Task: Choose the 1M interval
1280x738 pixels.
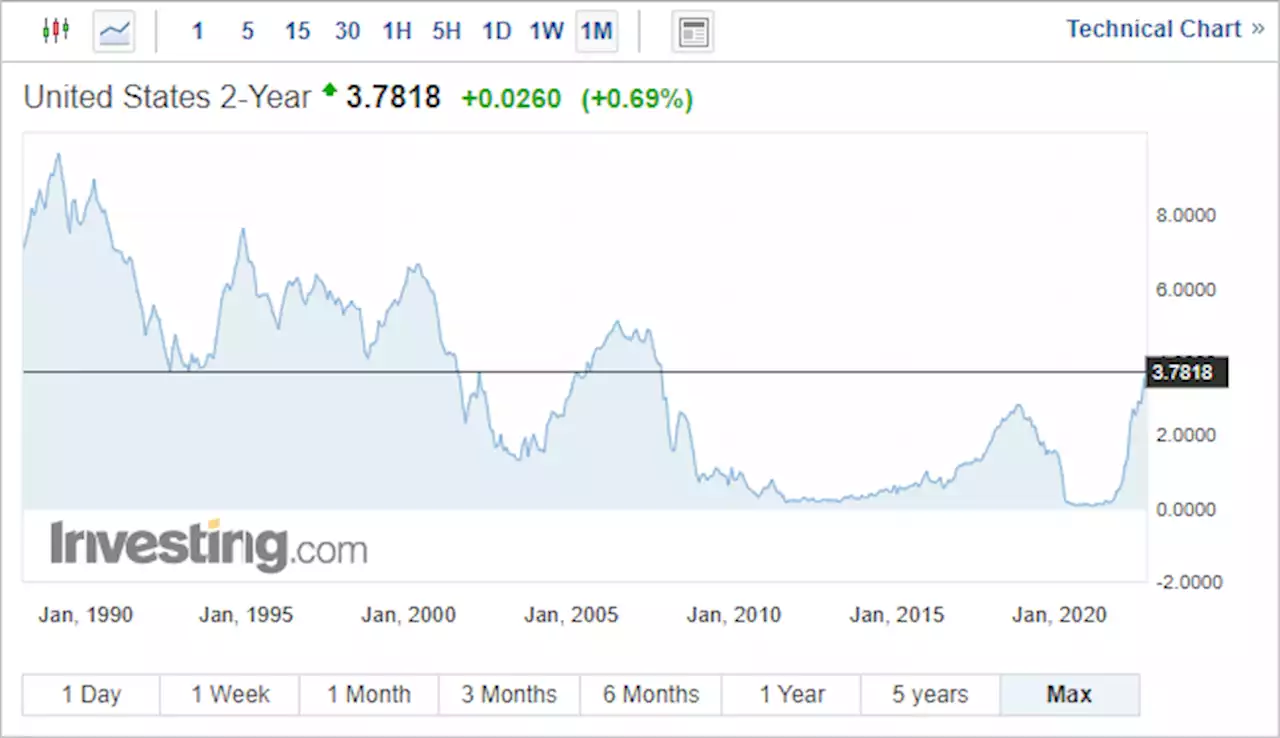Action: click(x=596, y=31)
